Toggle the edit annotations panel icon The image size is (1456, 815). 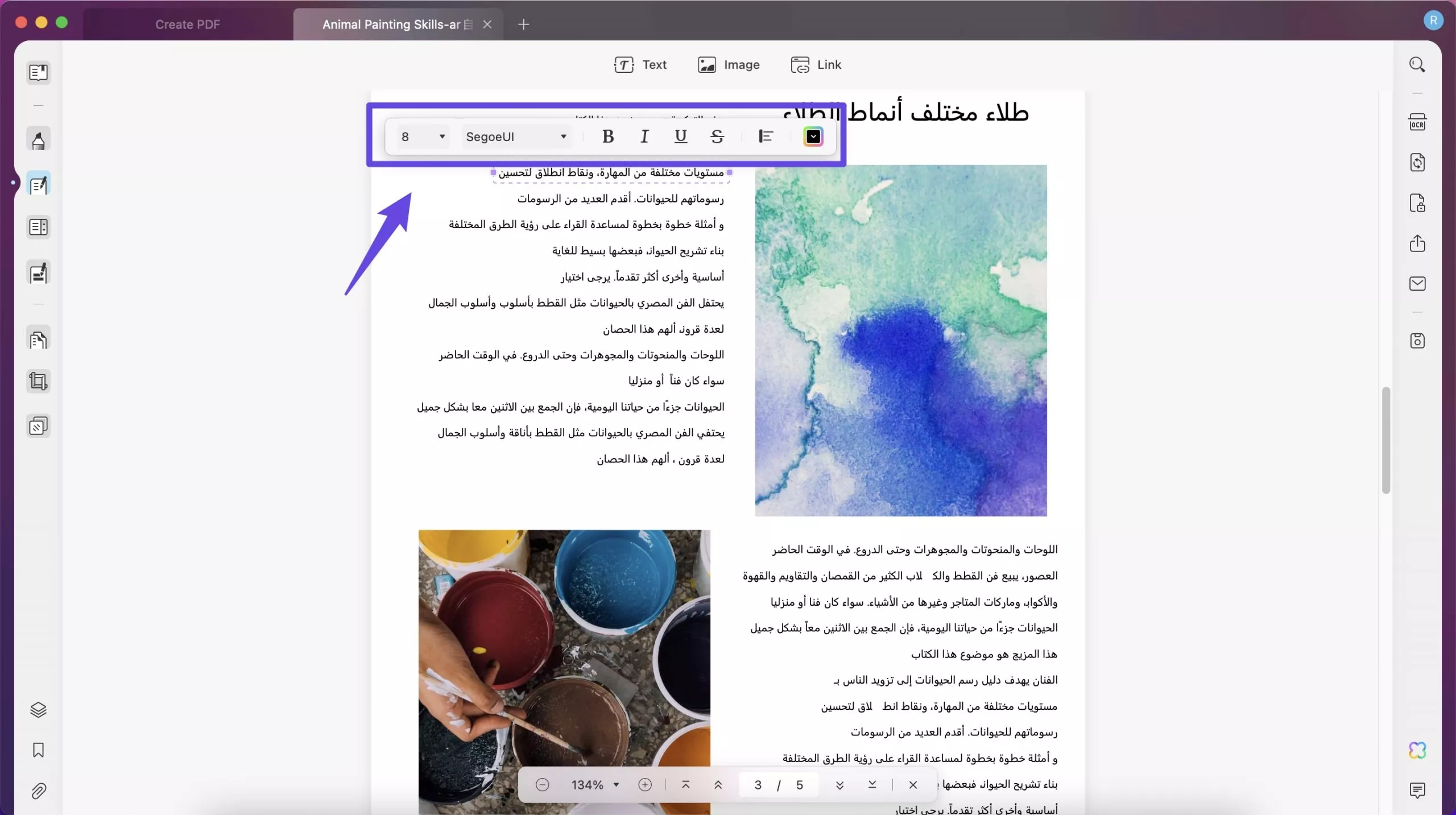pyautogui.click(x=38, y=184)
